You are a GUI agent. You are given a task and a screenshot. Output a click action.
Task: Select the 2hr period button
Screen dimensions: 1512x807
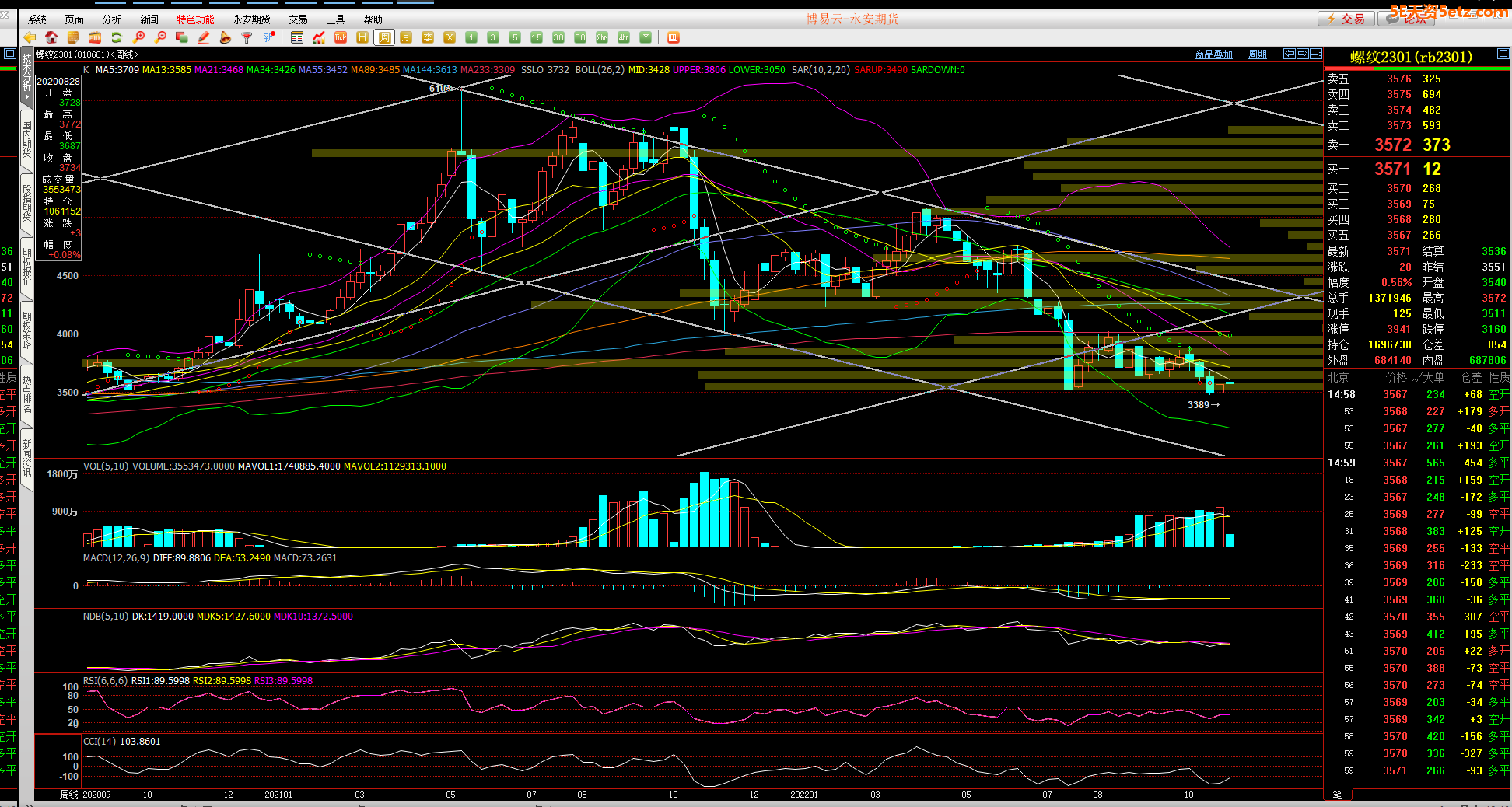pos(602,37)
